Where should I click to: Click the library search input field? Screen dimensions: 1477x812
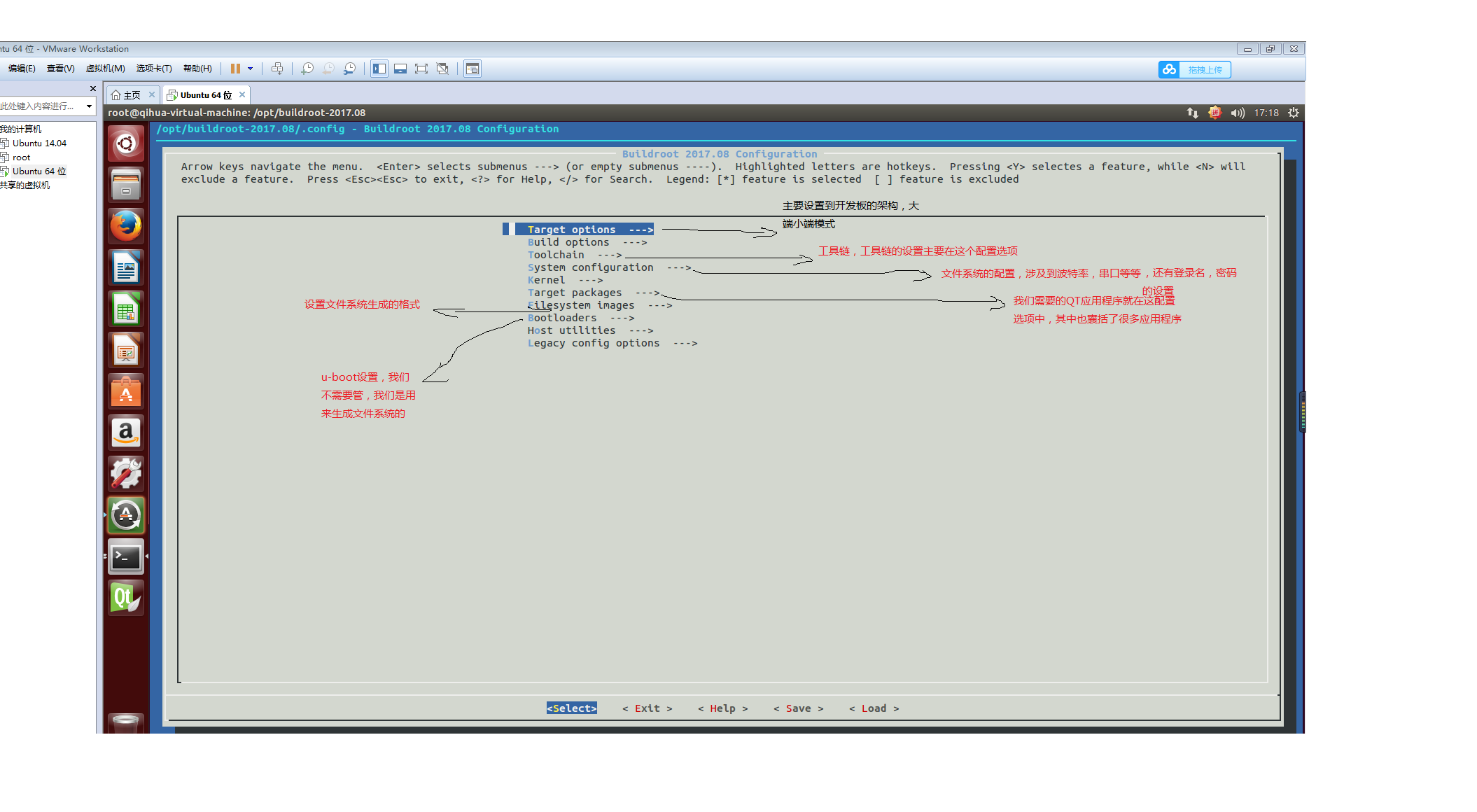(41, 106)
